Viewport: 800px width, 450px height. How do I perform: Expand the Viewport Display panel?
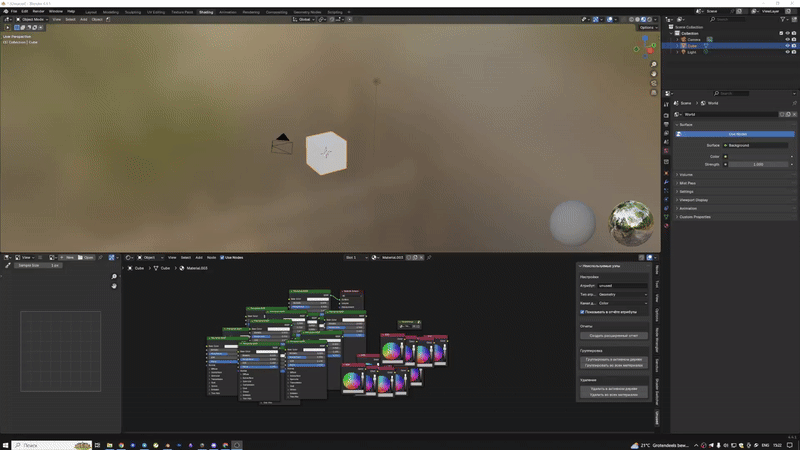(693, 199)
